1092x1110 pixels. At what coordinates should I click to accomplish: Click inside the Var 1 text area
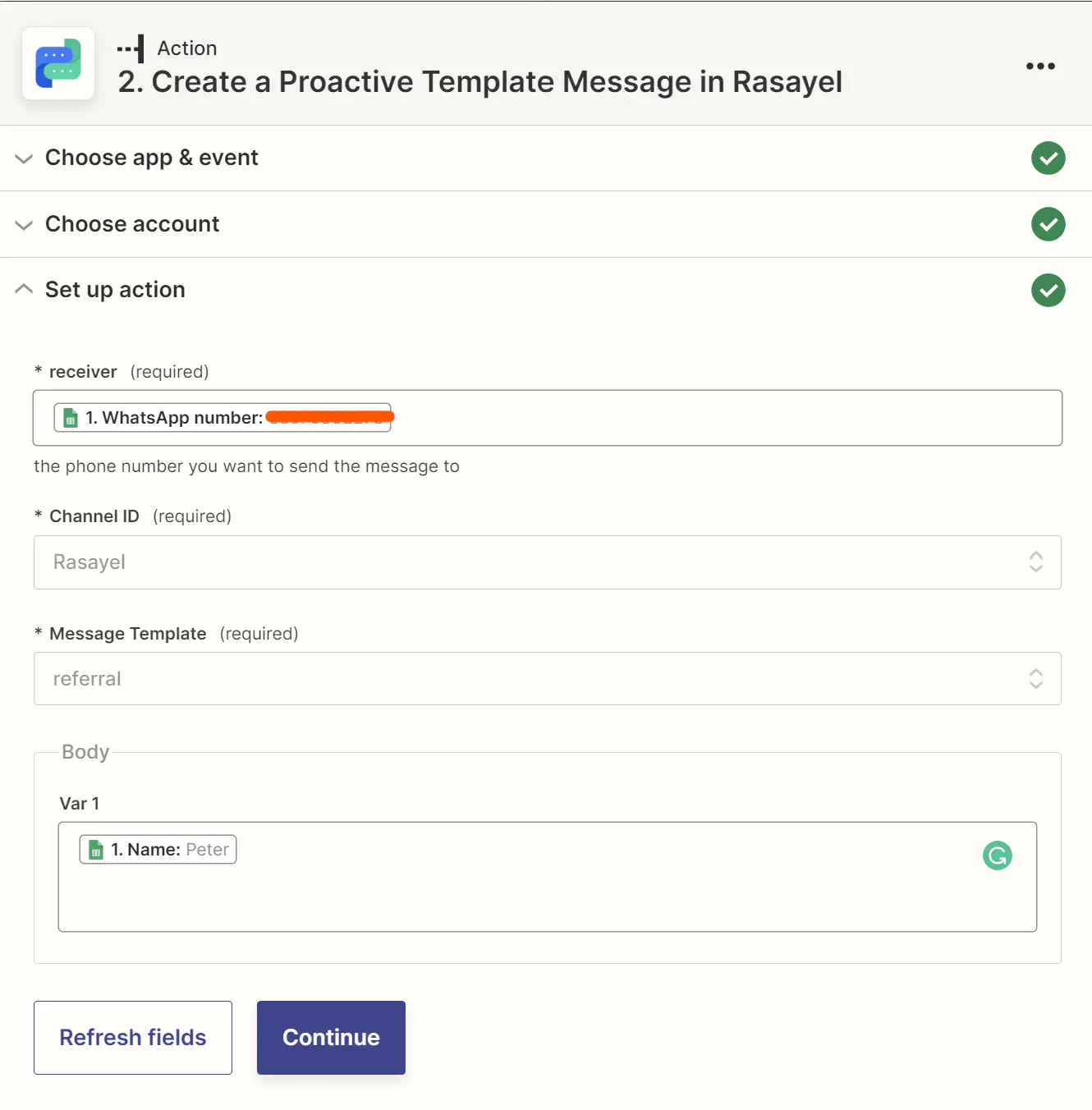click(547, 877)
